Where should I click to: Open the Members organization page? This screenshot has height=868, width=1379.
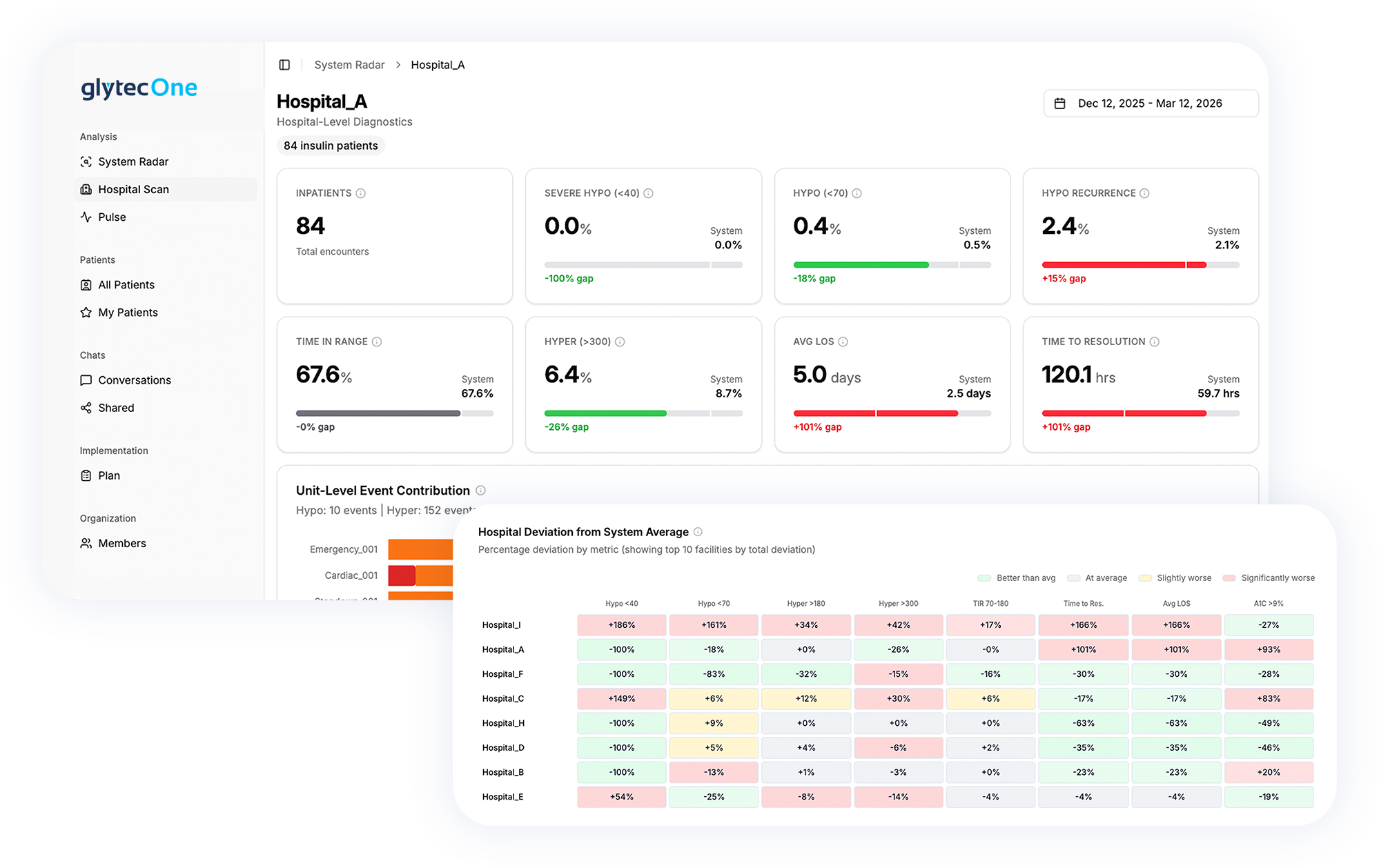click(x=122, y=543)
